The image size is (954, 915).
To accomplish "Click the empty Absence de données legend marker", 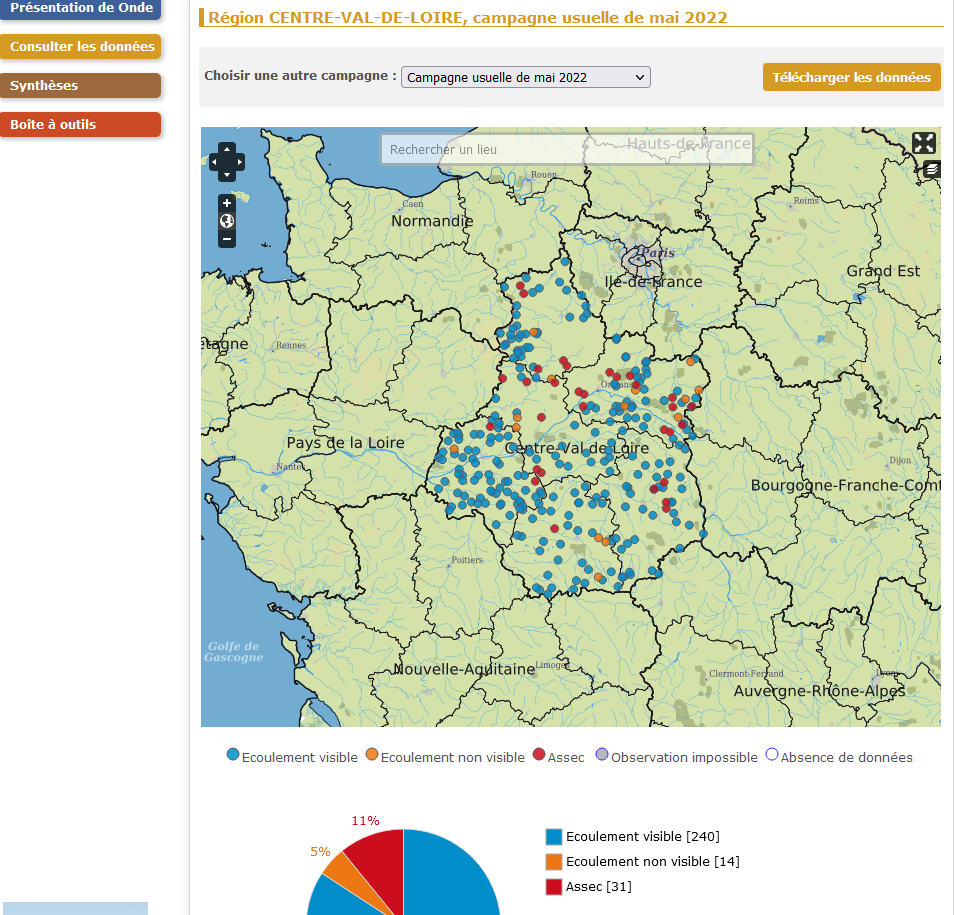I will pos(771,755).
